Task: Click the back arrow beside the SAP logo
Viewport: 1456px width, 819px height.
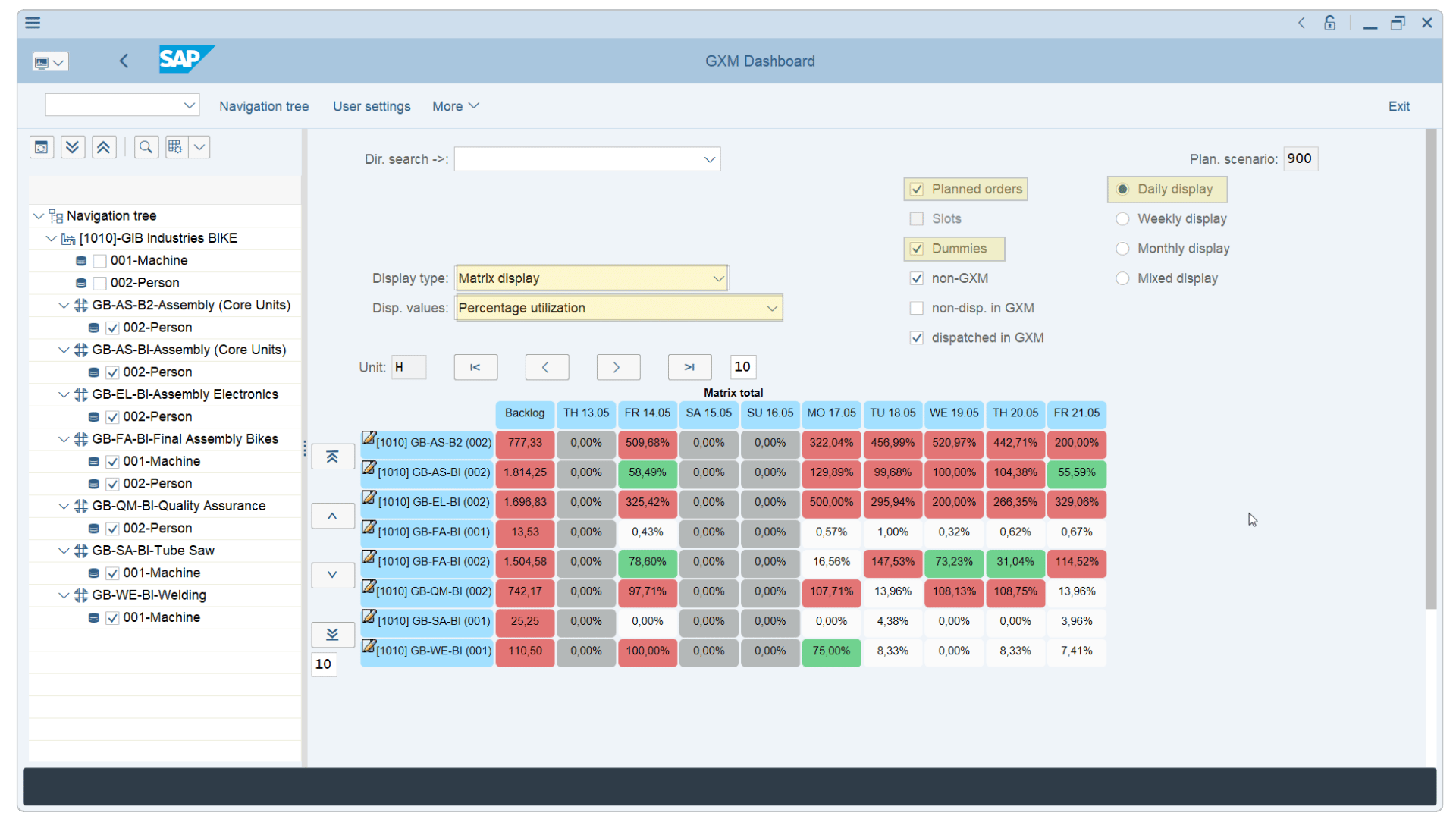Action: [124, 61]
